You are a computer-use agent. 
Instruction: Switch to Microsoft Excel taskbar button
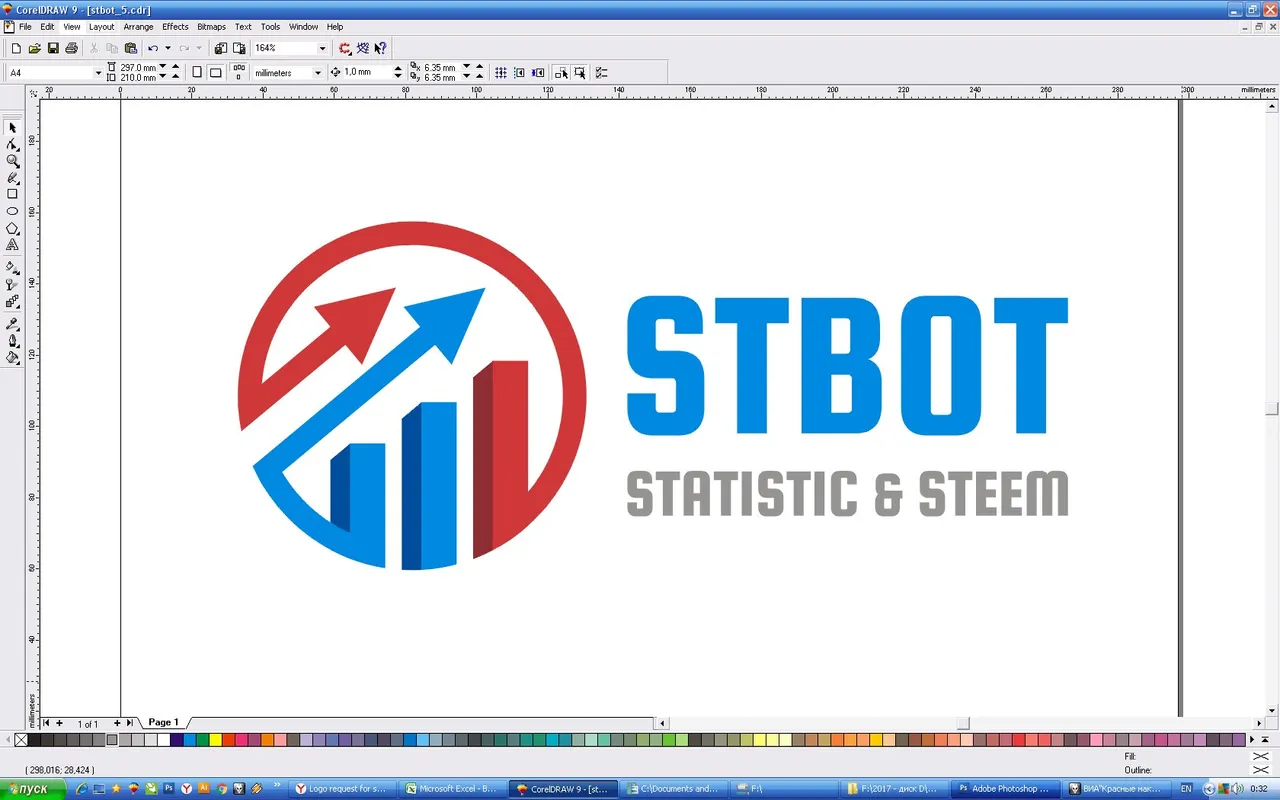pyautogui.click(x=452, y=789)
